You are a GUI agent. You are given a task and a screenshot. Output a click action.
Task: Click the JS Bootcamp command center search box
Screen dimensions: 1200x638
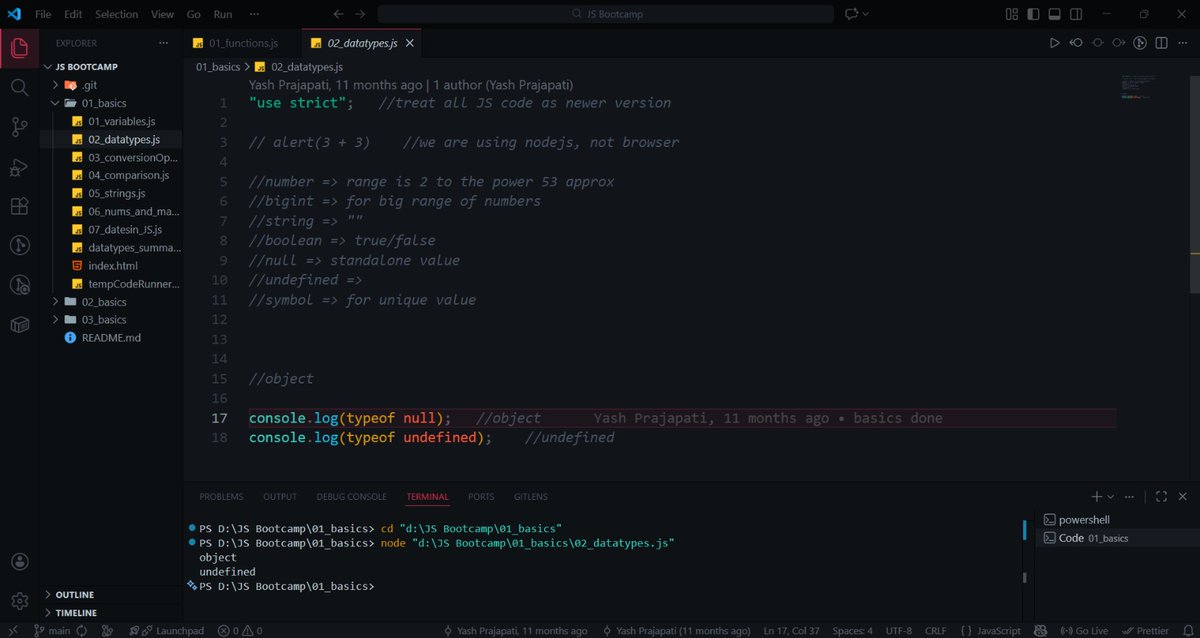[x=605, y=14]
